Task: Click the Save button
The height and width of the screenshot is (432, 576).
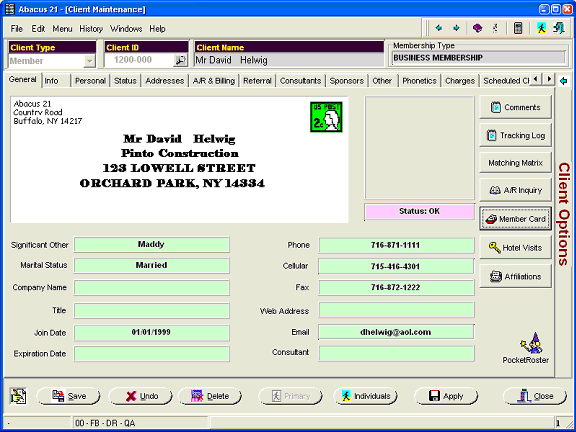Action: (x=68, y=396)
